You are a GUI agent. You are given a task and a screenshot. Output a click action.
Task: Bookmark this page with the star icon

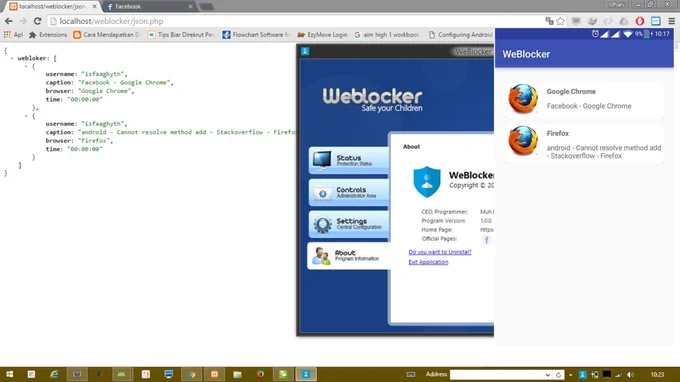[x=561, y=21]
